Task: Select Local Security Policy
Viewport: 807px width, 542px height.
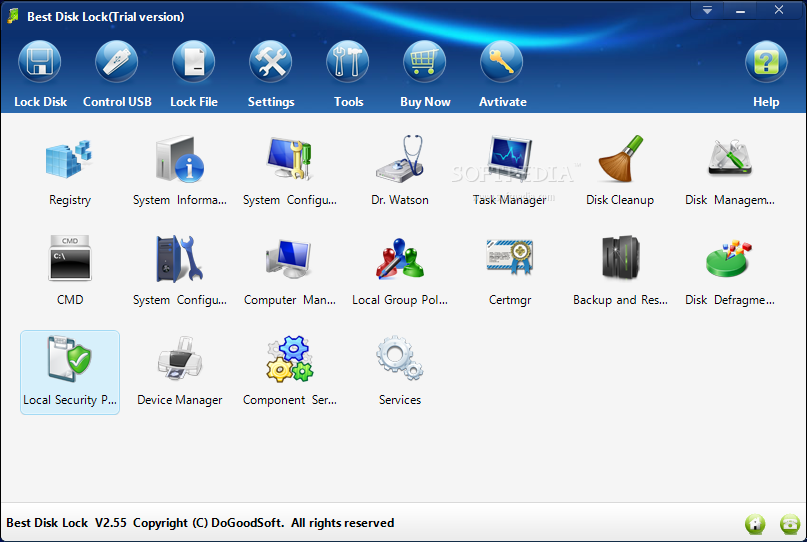Action: click(x=69, y=372)
